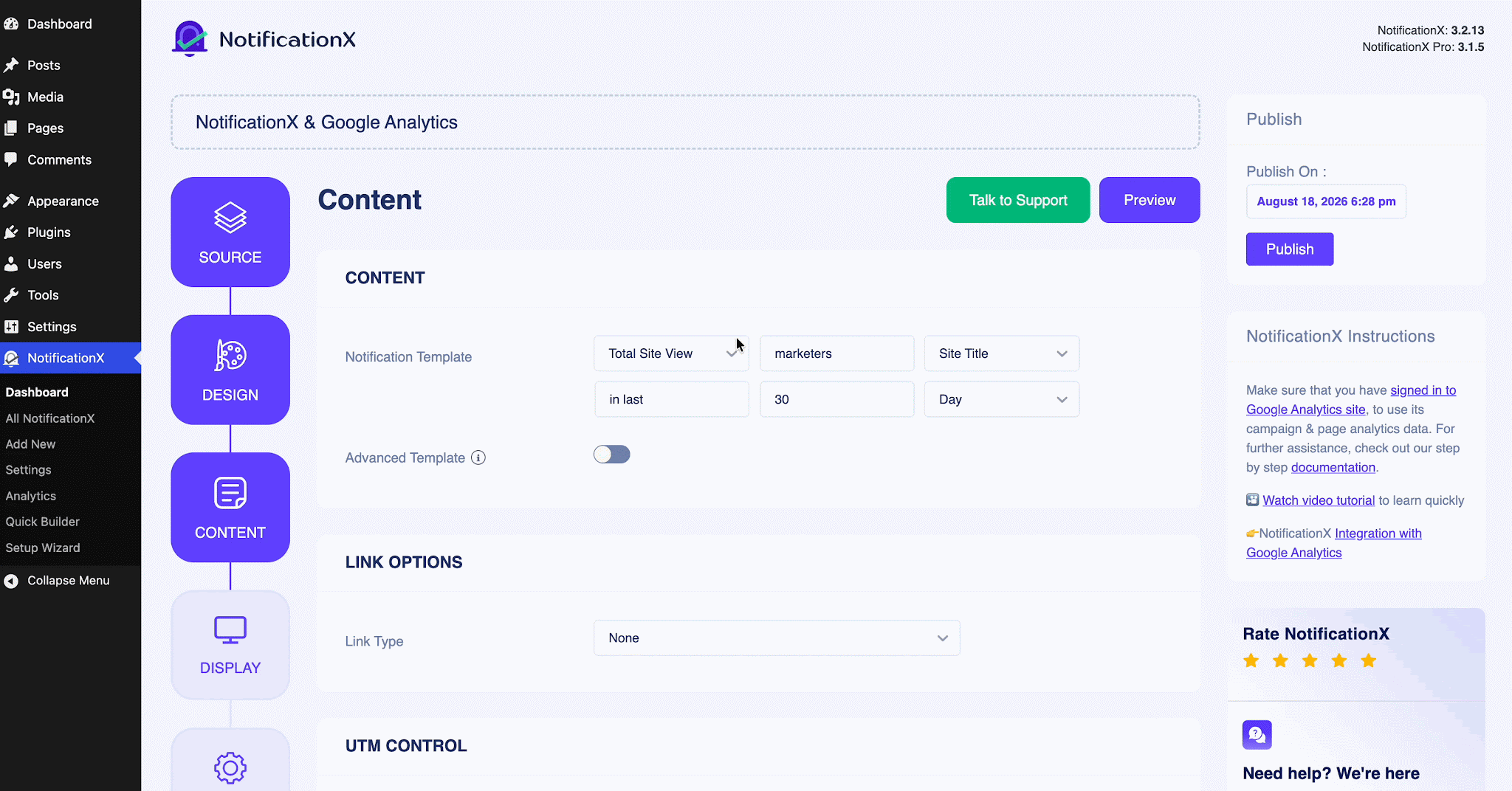This screenshot has width=1512, height=791.
Task: Click the NotificationX Instructions heading
Action: tap(1341, 336)
